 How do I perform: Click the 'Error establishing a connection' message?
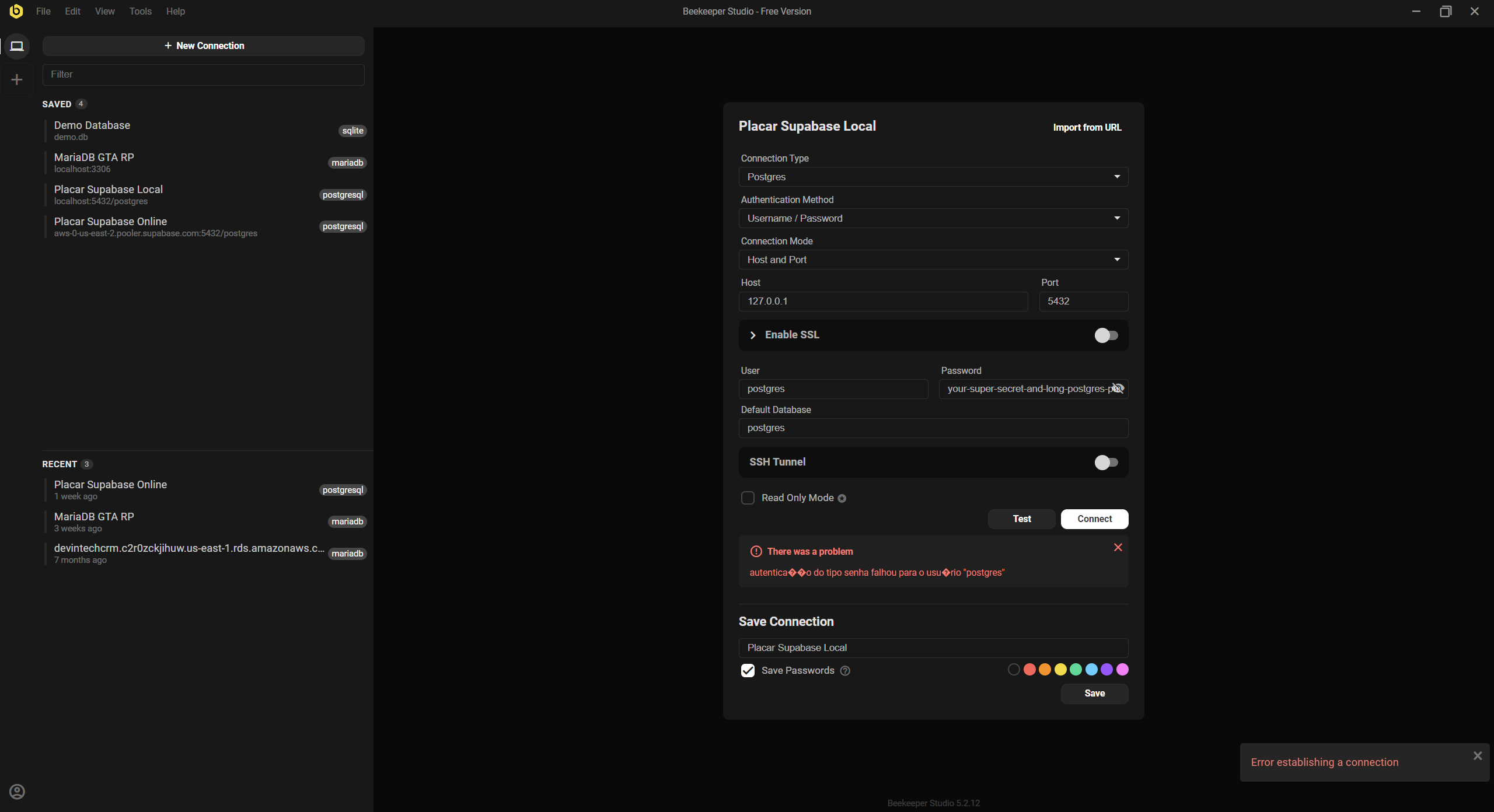[x=1324, y=762]
